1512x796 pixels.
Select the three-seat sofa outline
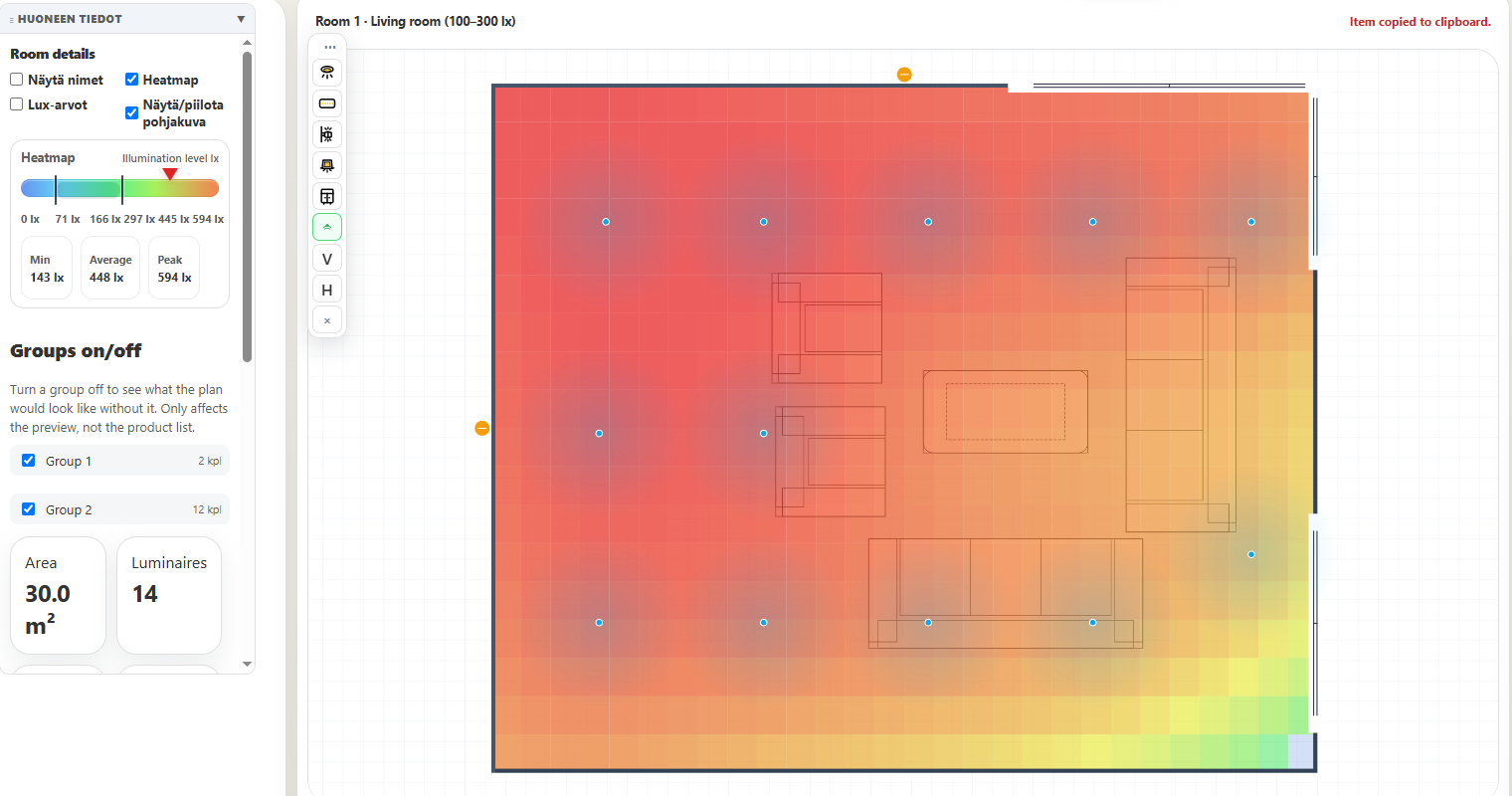click(1005, 593)
